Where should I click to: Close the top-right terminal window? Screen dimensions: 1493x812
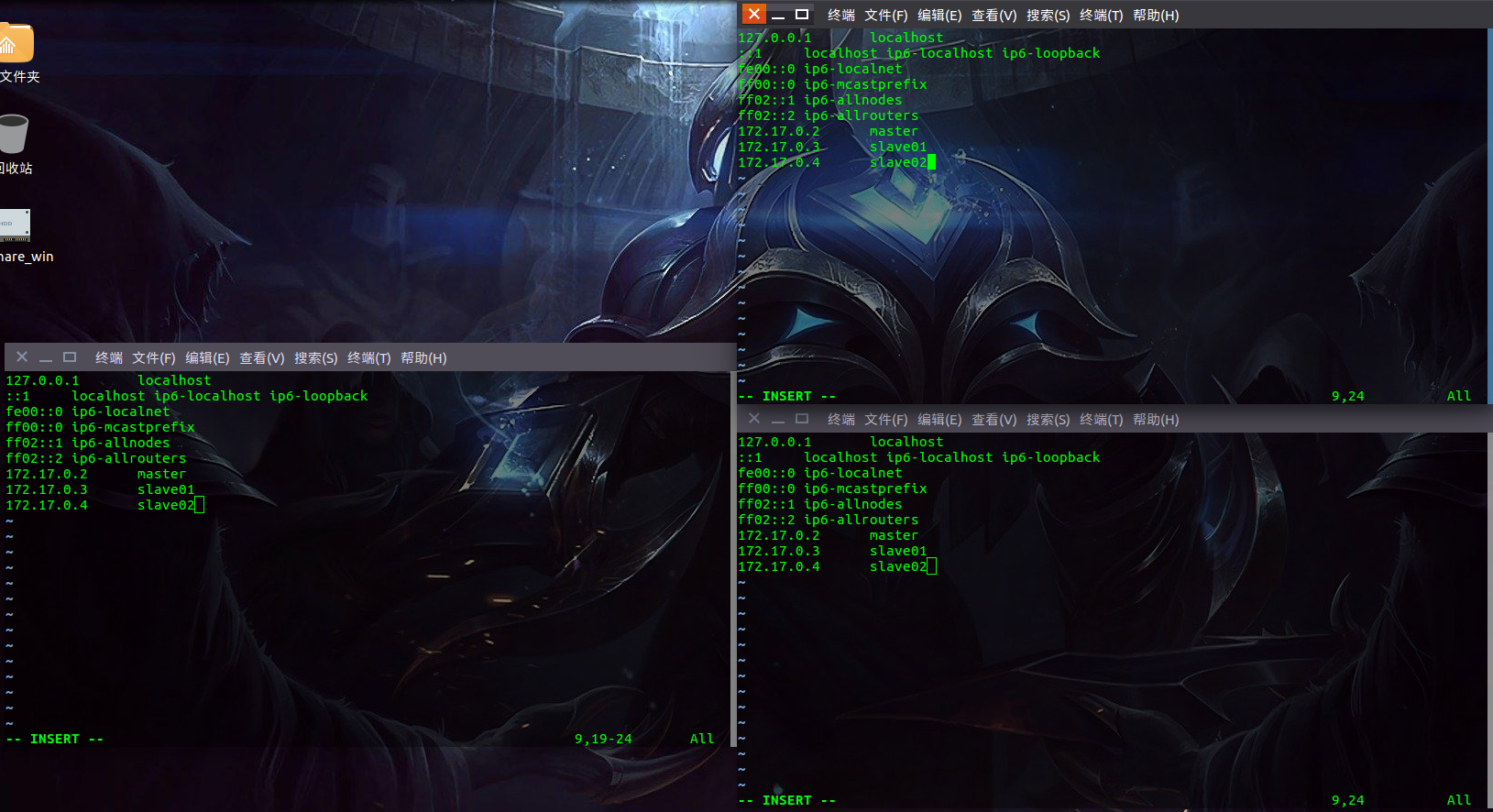click(x=753, y=14)
